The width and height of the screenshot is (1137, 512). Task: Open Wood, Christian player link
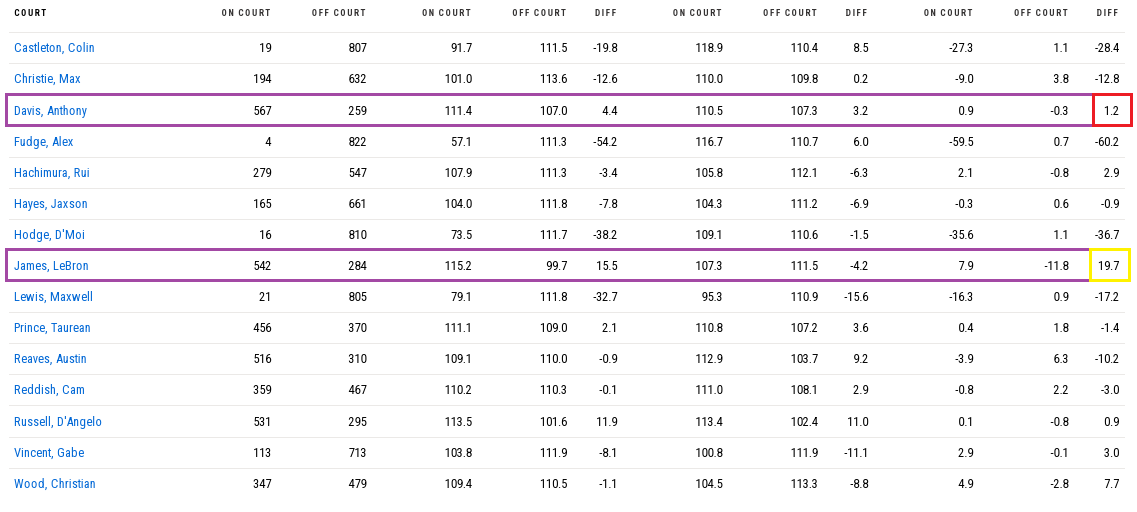[x=54, y=484]
